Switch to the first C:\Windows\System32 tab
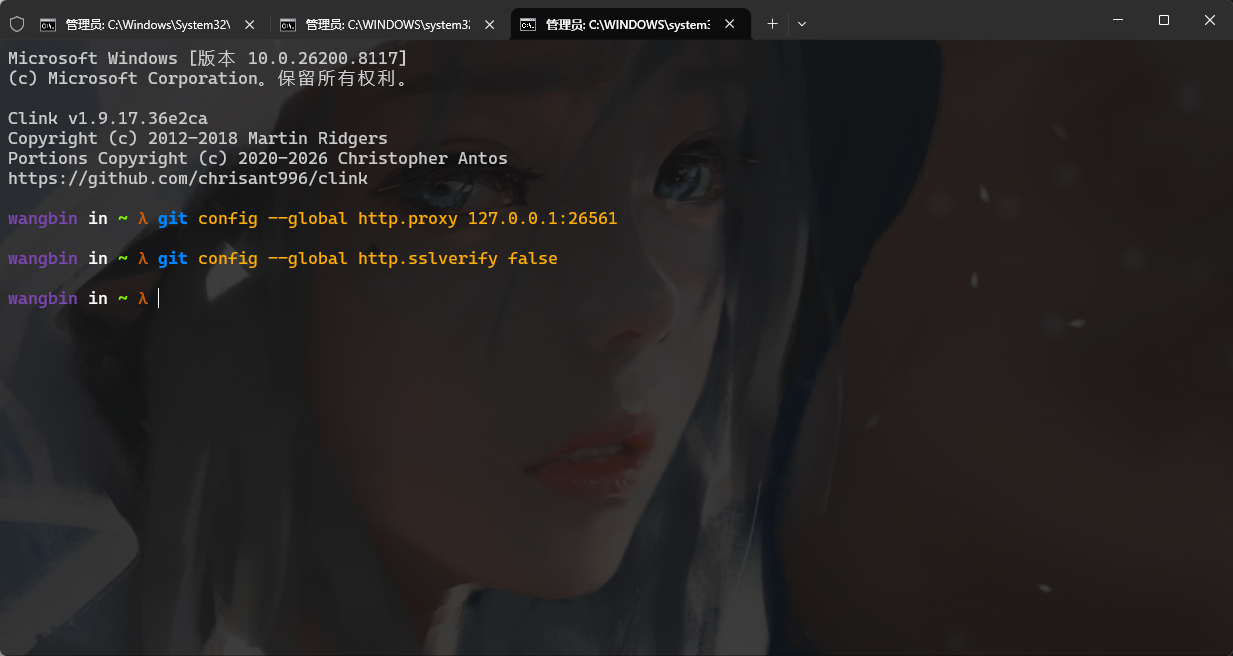 [x=148, y=24]
